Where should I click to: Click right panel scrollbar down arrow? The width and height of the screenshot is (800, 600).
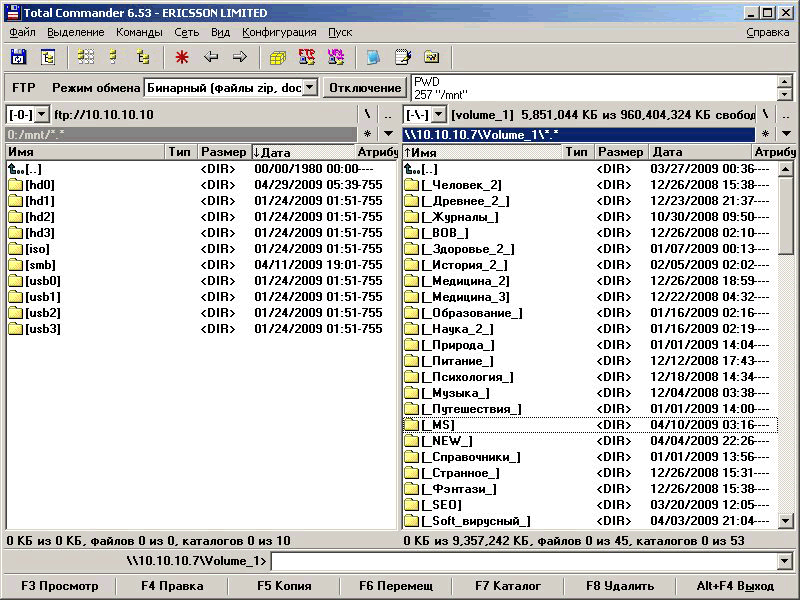click(x=786, y=521)
